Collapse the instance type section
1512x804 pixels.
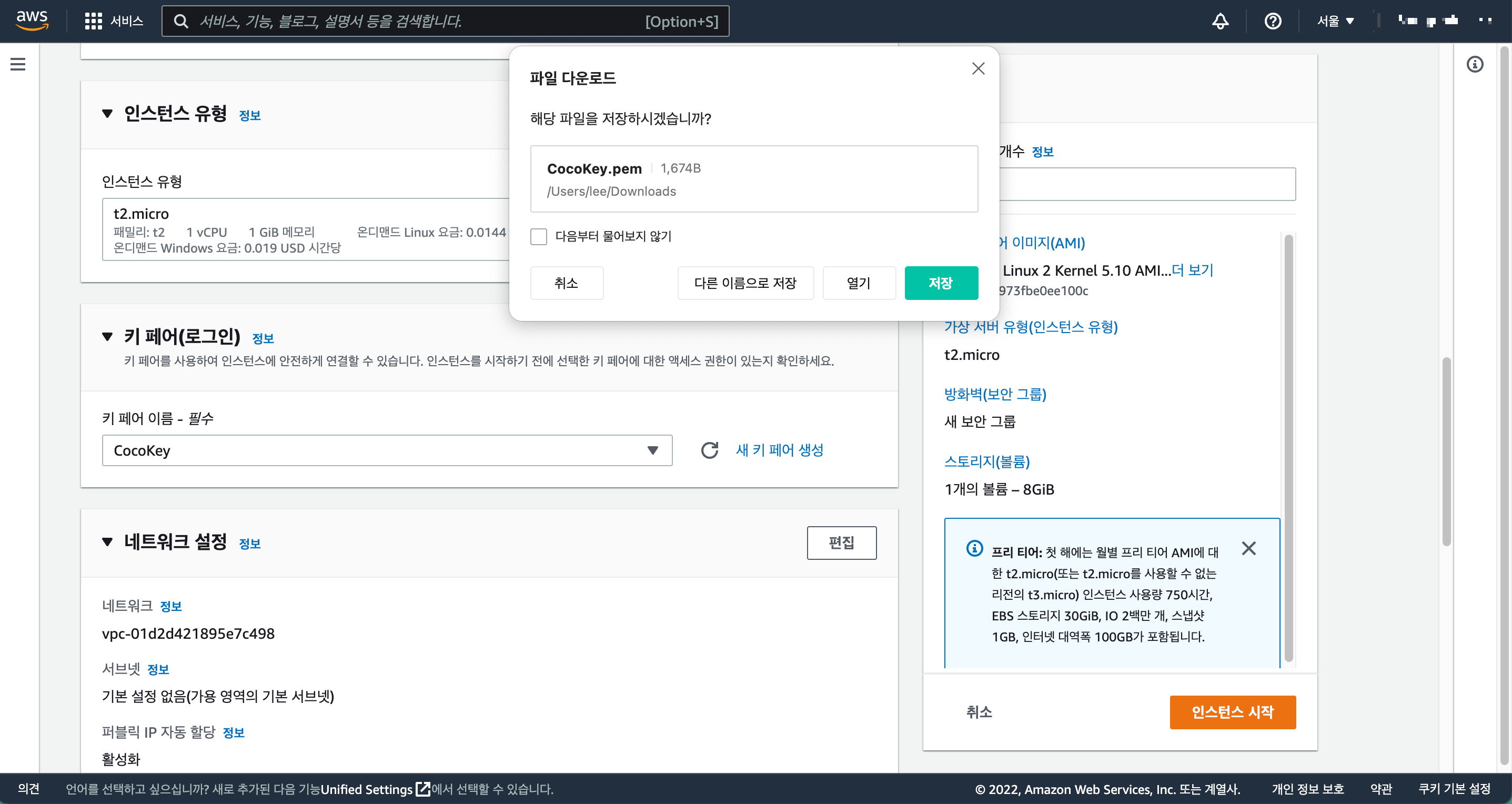[107, 114]
